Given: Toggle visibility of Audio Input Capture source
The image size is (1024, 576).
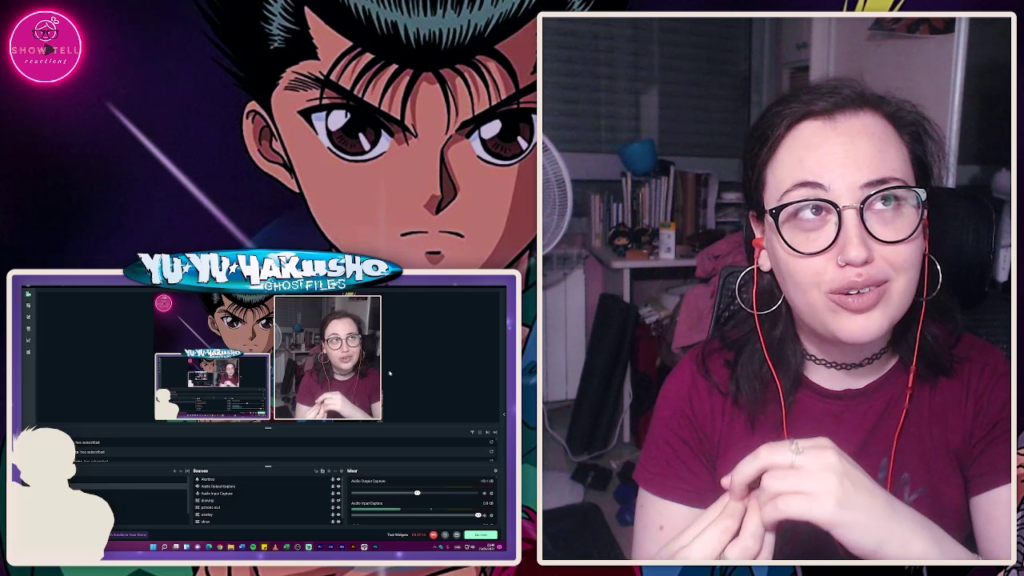Looking at the screenshot, I should [339, 493].
